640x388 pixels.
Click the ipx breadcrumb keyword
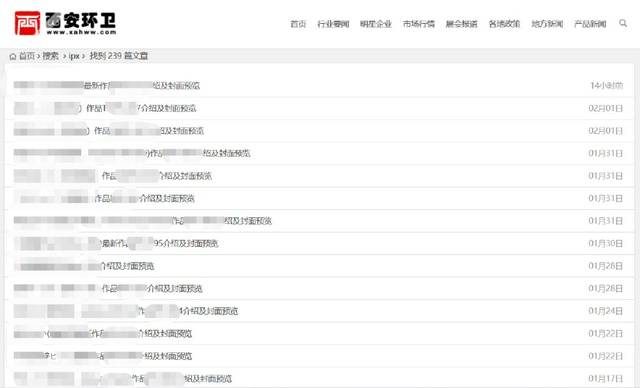click(x=74, y=56)
